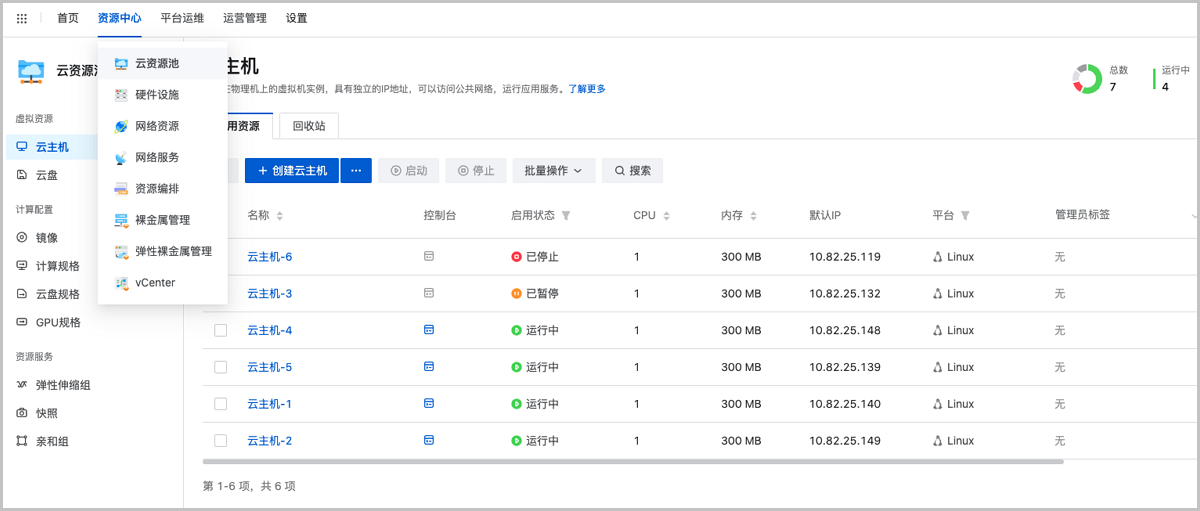
Task: Open console icon for 云主机-2
Action: [429, 440]
